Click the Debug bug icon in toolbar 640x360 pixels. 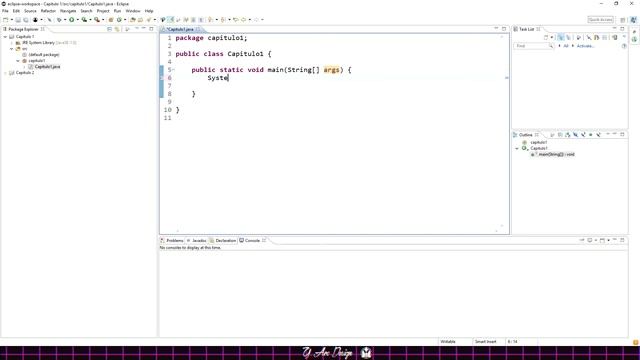[x=59, y=20]
